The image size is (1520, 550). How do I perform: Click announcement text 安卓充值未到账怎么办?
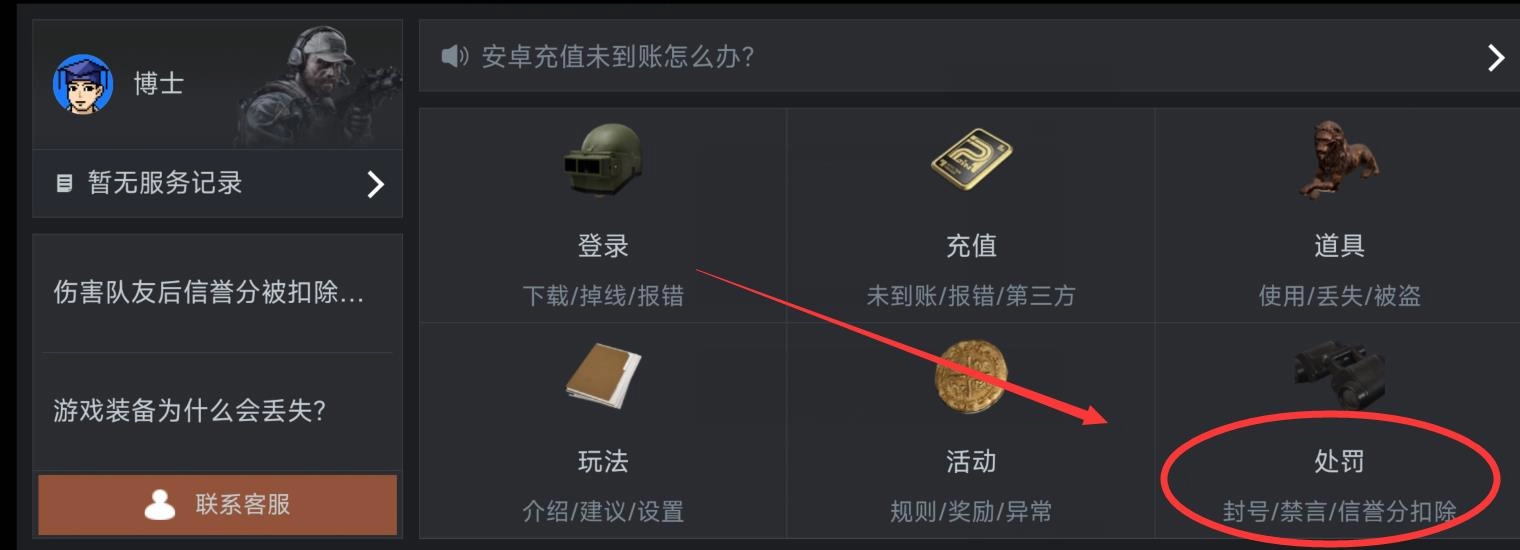click(618, 57)
